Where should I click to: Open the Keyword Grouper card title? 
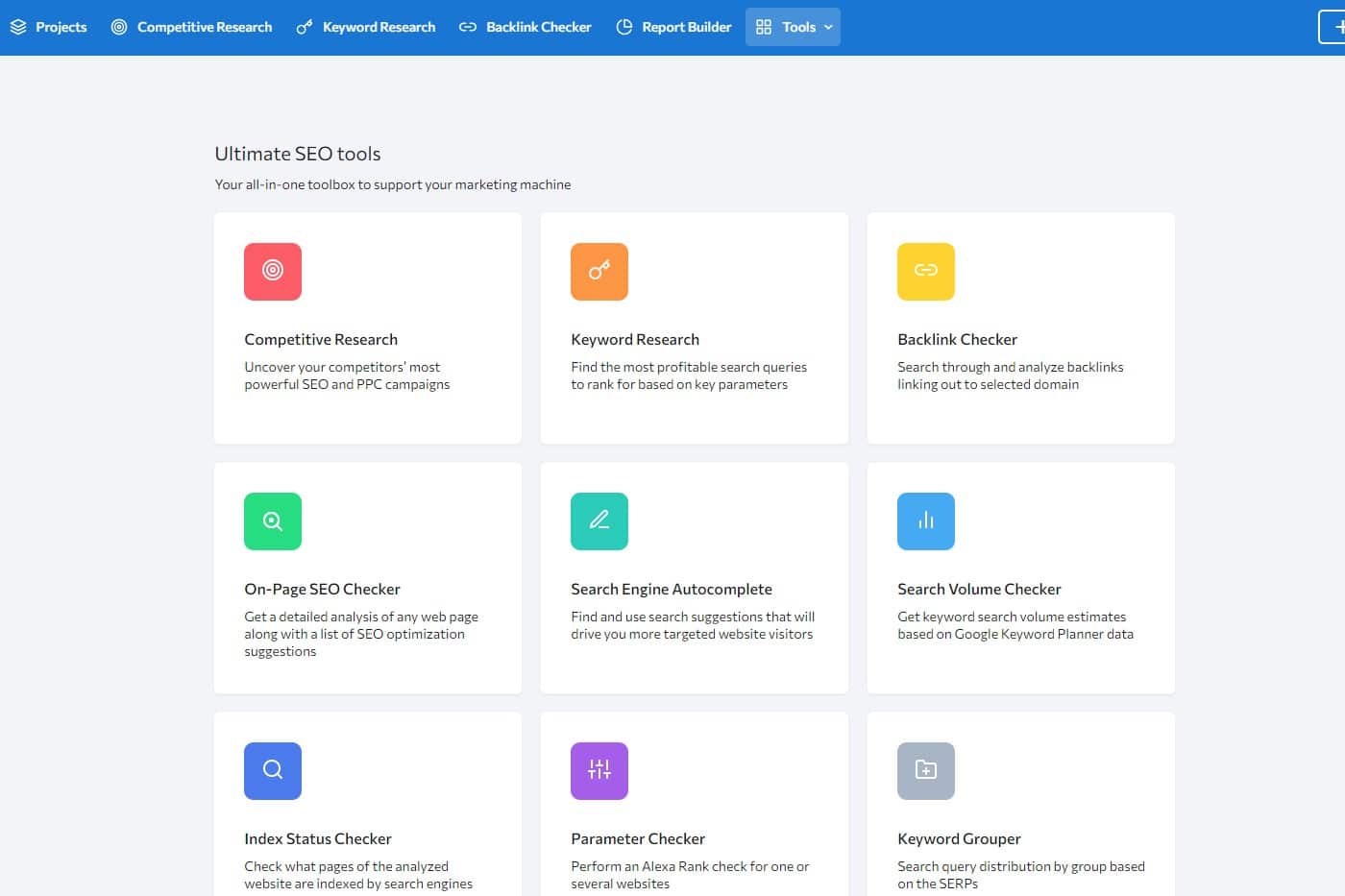959,838
